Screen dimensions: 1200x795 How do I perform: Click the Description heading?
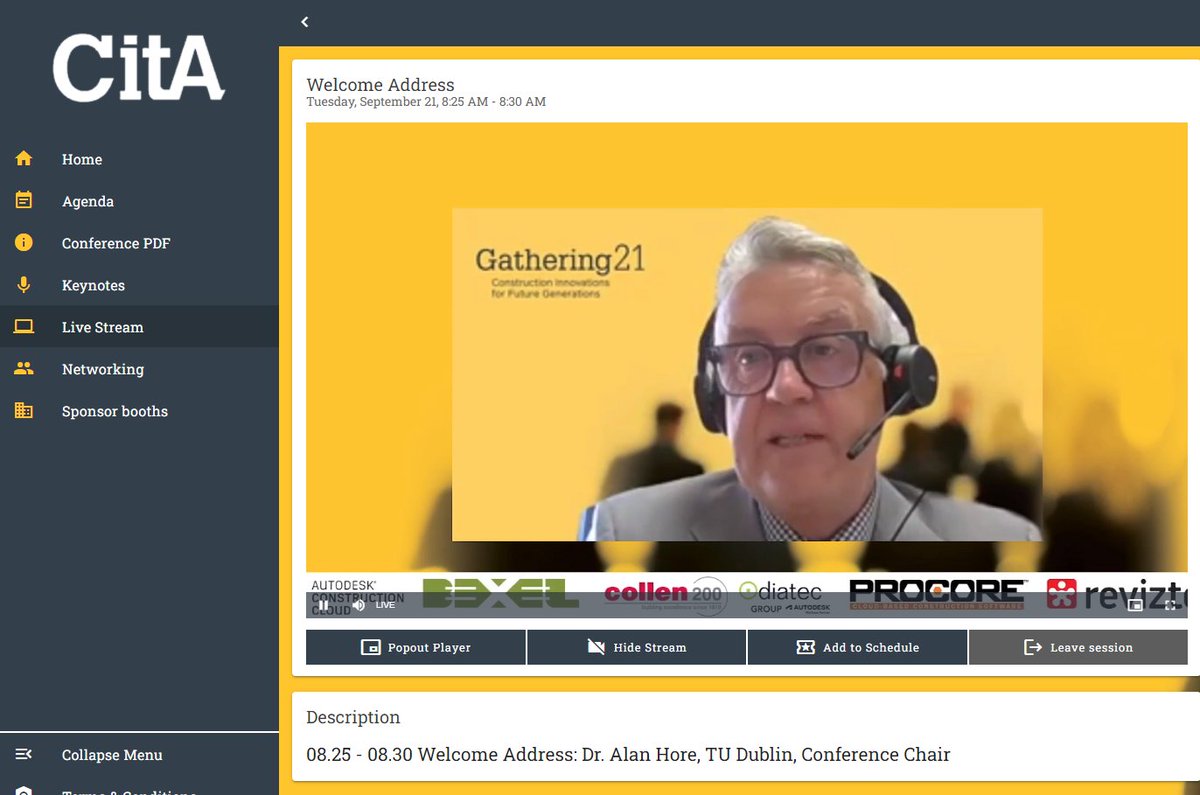(x=353, y=717)
